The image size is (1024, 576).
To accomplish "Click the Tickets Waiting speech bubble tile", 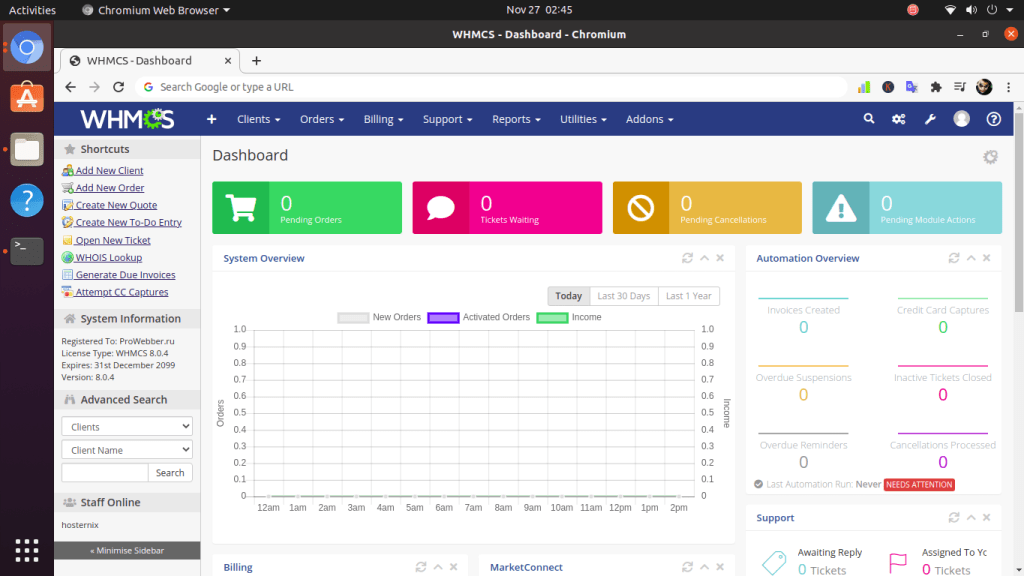I will pos(507,208).
